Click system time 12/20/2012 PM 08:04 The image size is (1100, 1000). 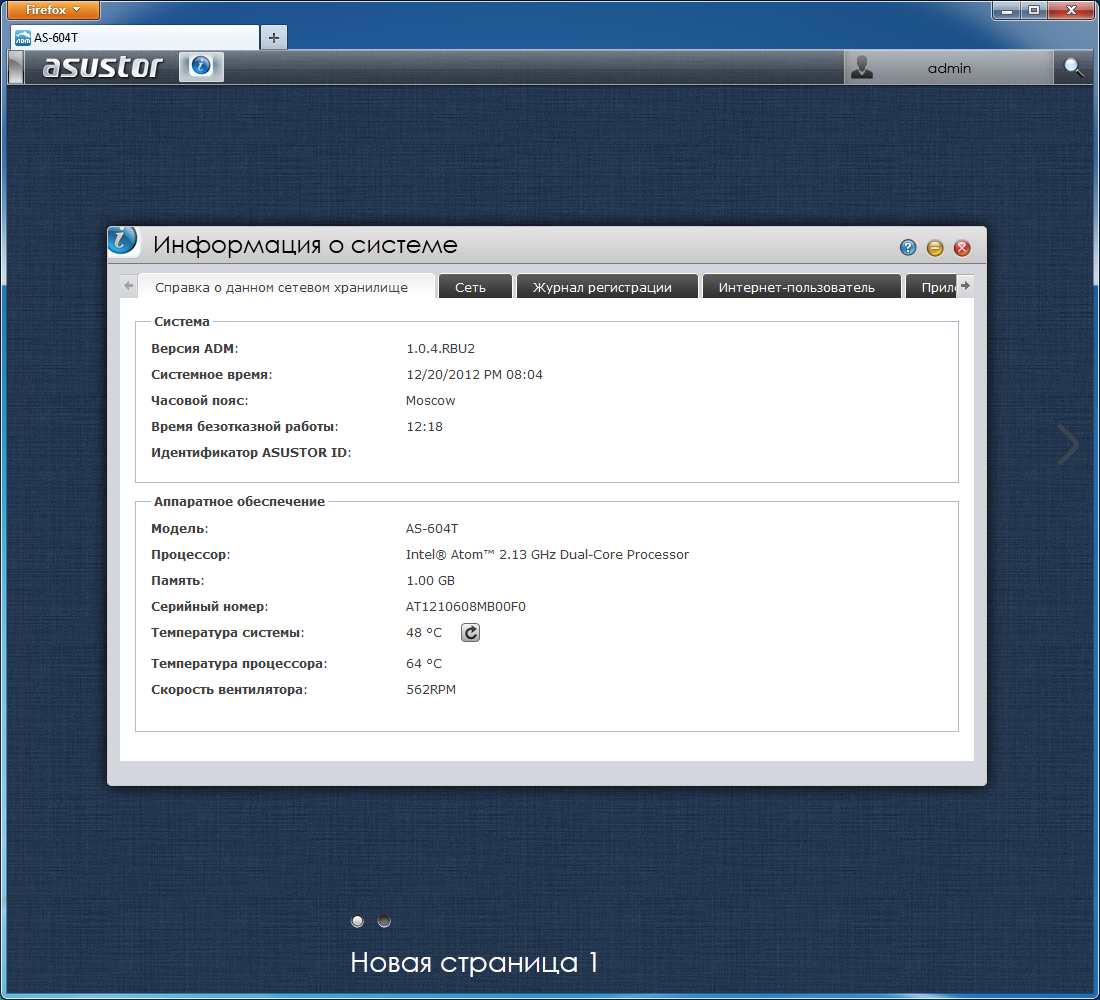point(474,374)
